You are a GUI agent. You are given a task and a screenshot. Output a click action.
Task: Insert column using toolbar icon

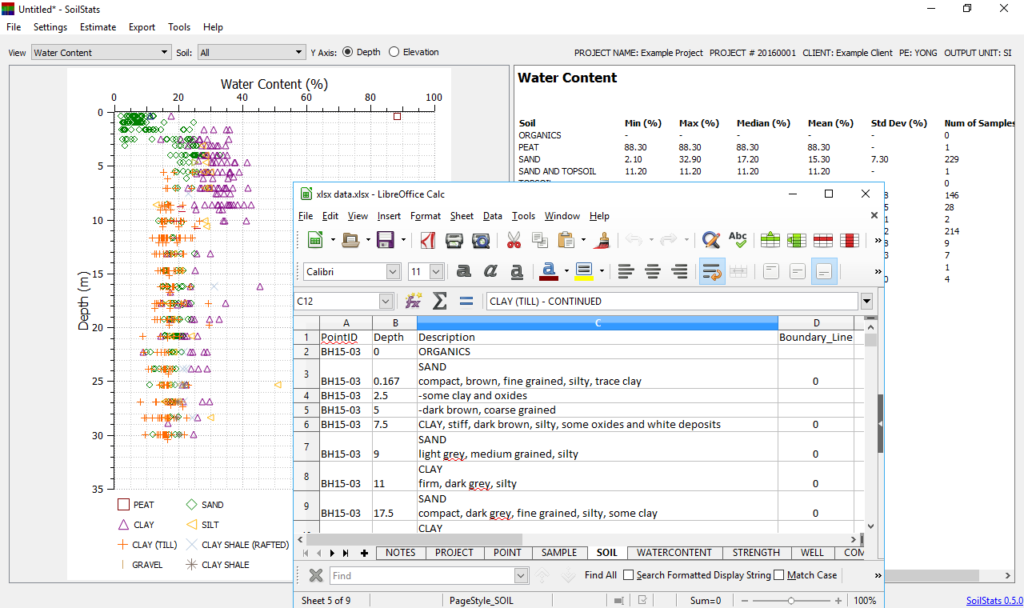(x=797, y=240)
